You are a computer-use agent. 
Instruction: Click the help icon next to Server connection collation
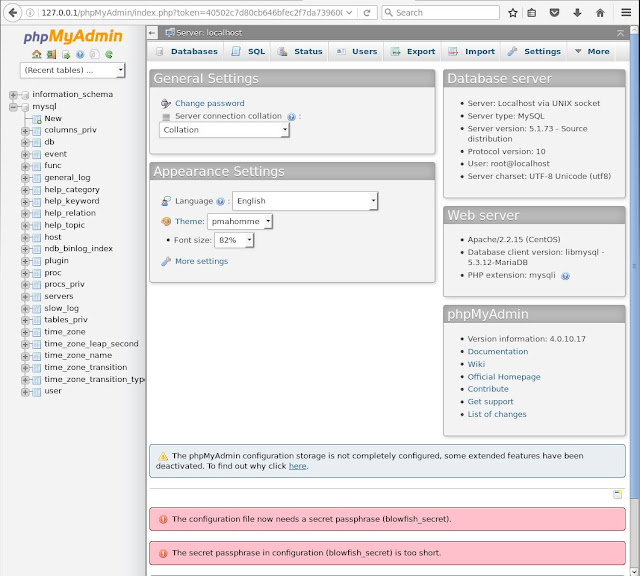291,117
